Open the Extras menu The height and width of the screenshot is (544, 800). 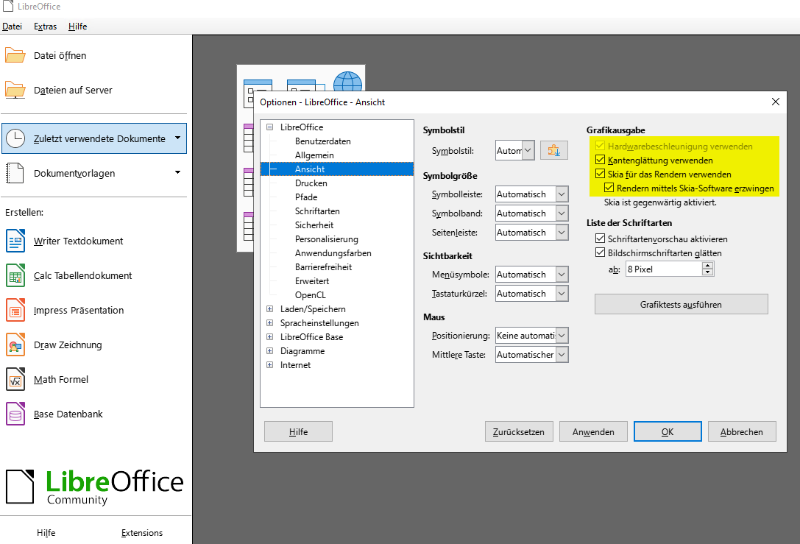pyautogui.click(x=45, y=27)
